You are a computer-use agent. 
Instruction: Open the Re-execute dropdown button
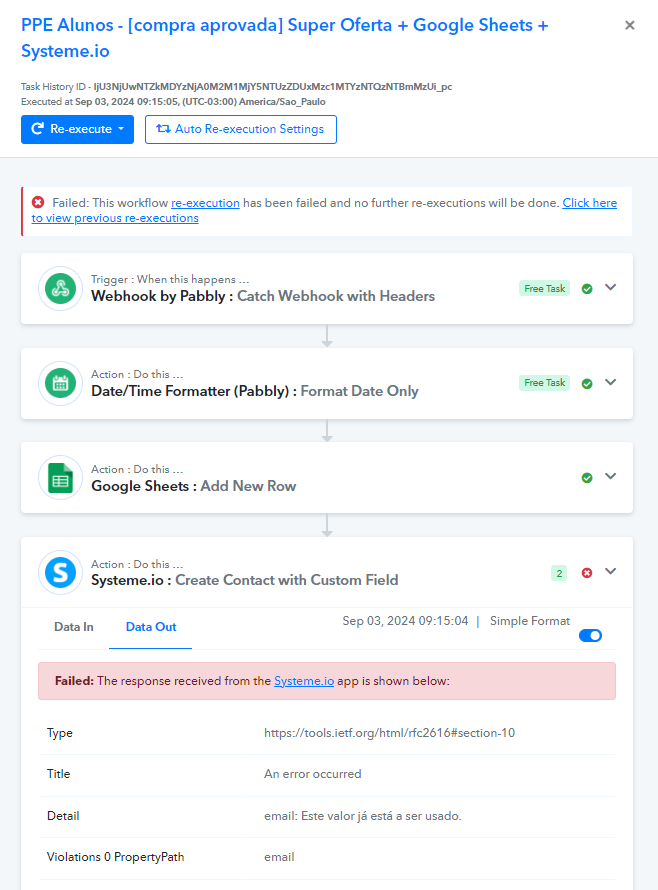pyautogui.click(x=77, y=129)
